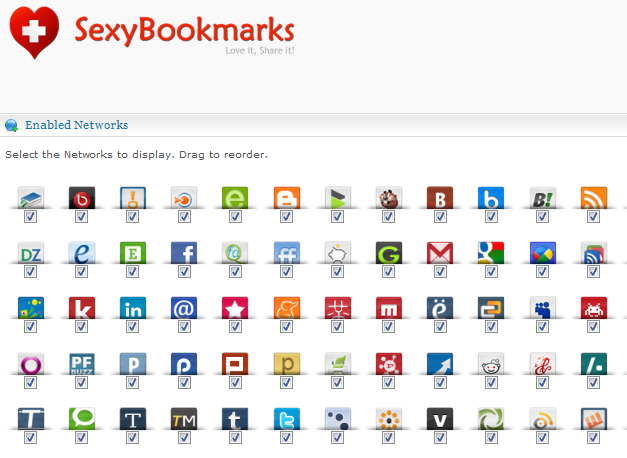The width and height of the screenshot is (627, 458).
Task: Click the green e network icon
Action: (235, 198)
